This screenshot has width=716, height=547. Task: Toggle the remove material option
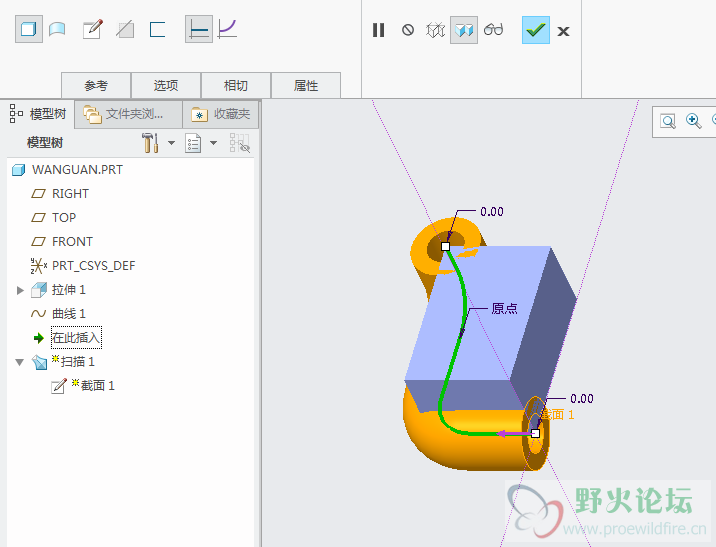click(x=125, y=30)
